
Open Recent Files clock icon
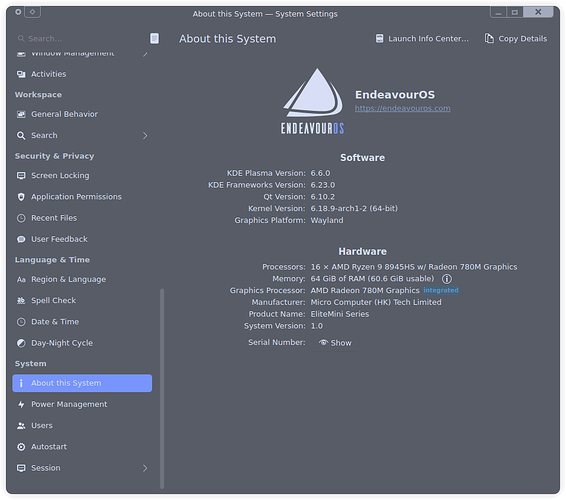pos(21,218)
